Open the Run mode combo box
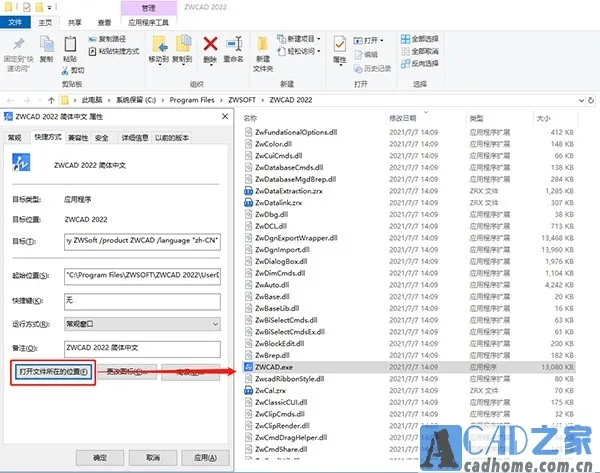The image size is (600, 473). click(142, 324)
